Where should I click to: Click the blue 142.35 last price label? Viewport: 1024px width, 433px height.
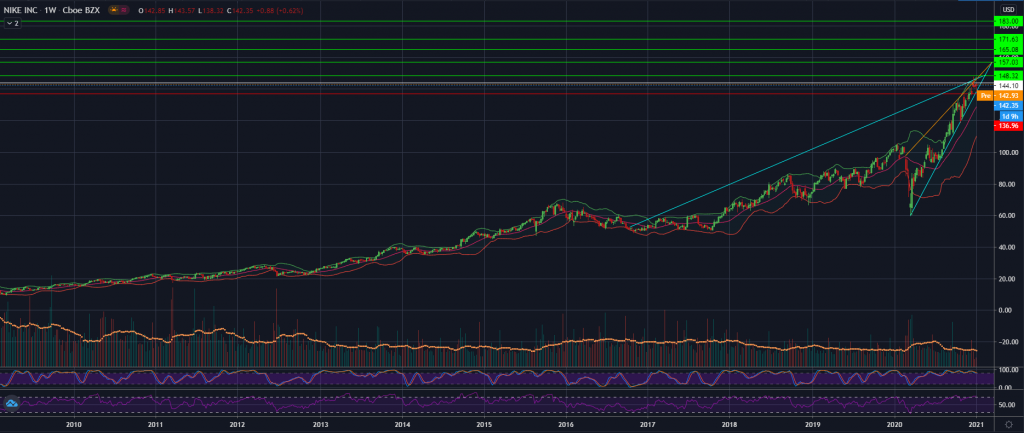(1008, 105)
